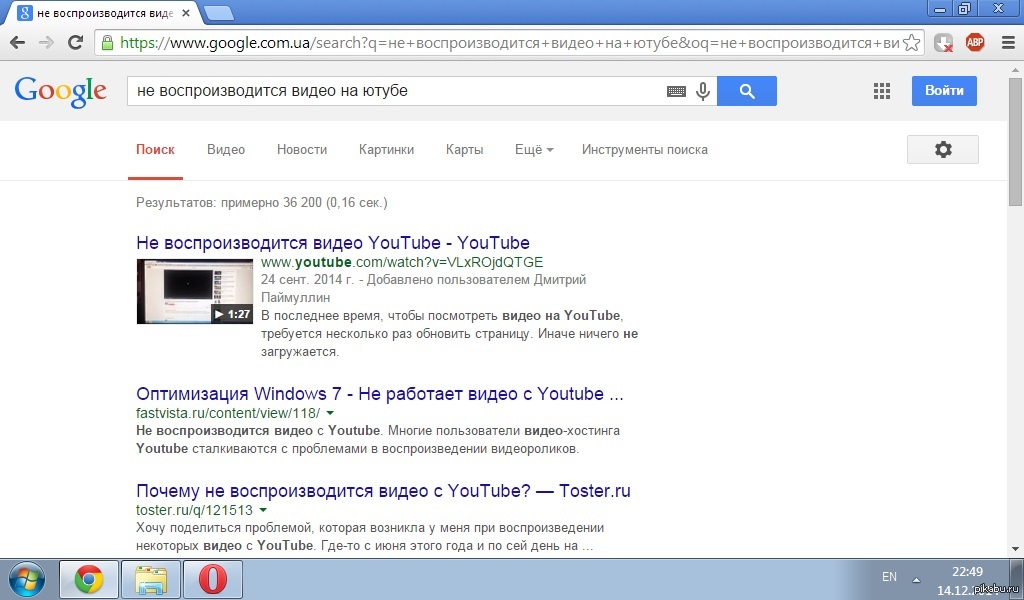Open Инструменты поиска

pyautogui.click(x=645, y=150)
